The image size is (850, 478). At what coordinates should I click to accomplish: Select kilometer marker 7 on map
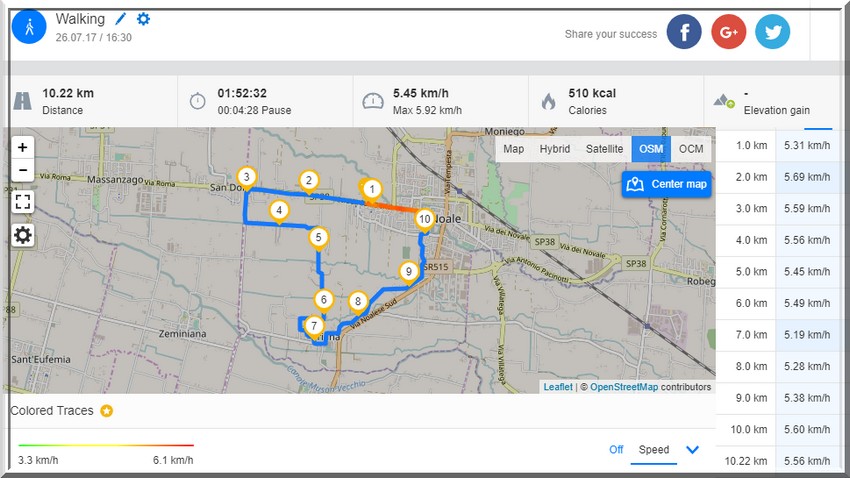pyautogui.click(x=314, y=328)
